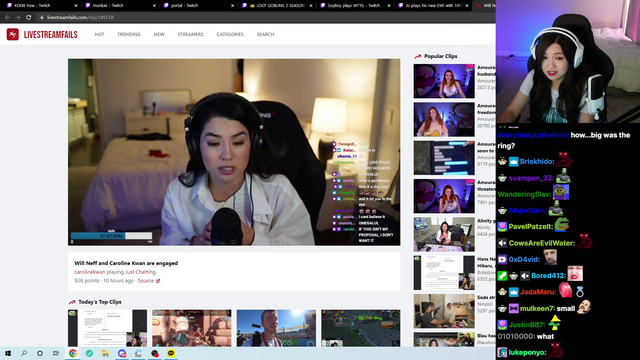Open the Alinity popular clip thumbnail
Image resolution: width=640 pixels, height=360 pixels.
point(444,234)
